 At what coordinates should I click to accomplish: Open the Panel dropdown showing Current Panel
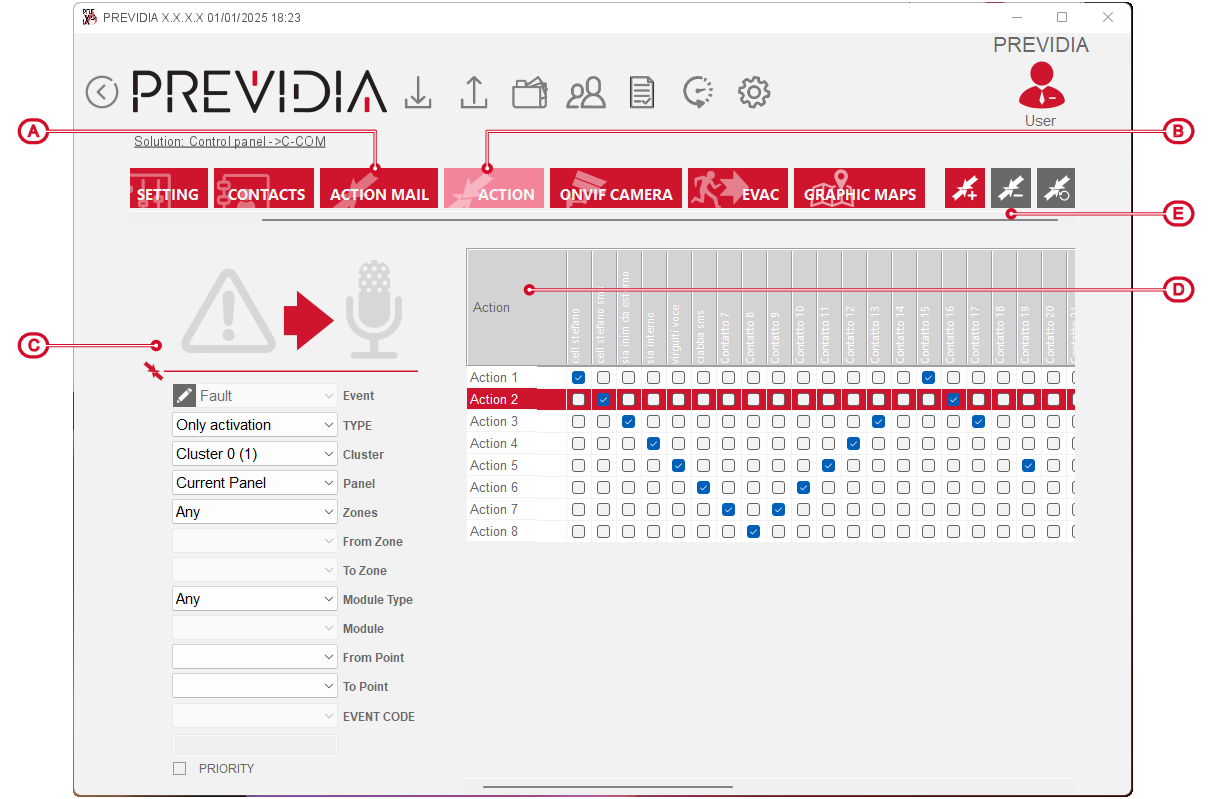[x=255, y=483]
